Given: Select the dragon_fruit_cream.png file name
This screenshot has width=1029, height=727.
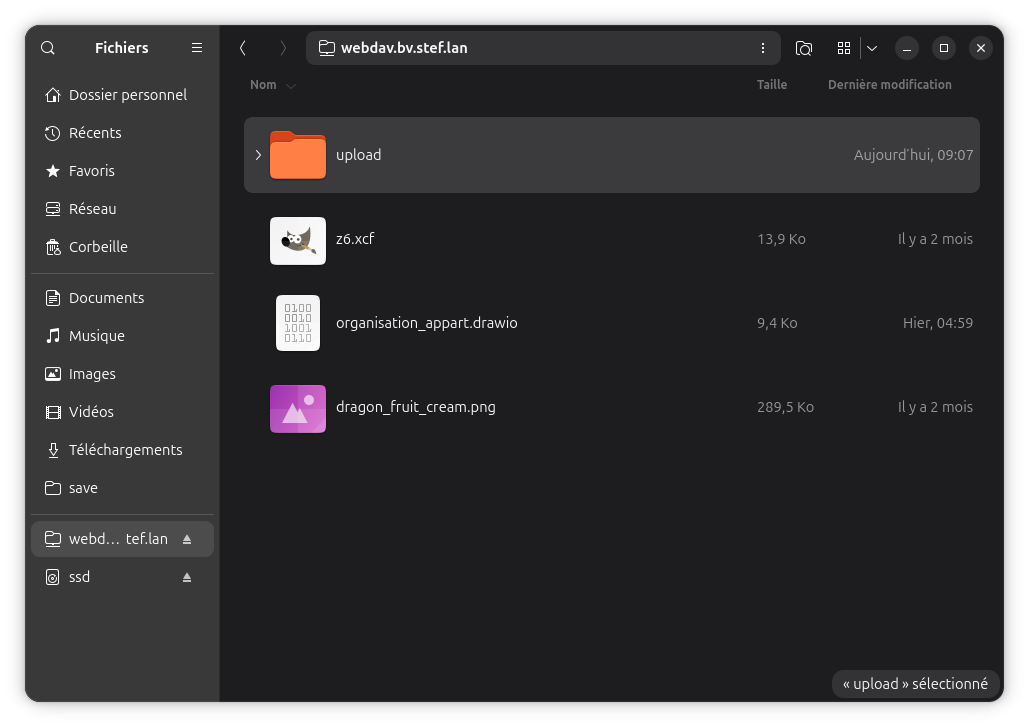Looking at the screenshot, I should (x=415, y=407).
